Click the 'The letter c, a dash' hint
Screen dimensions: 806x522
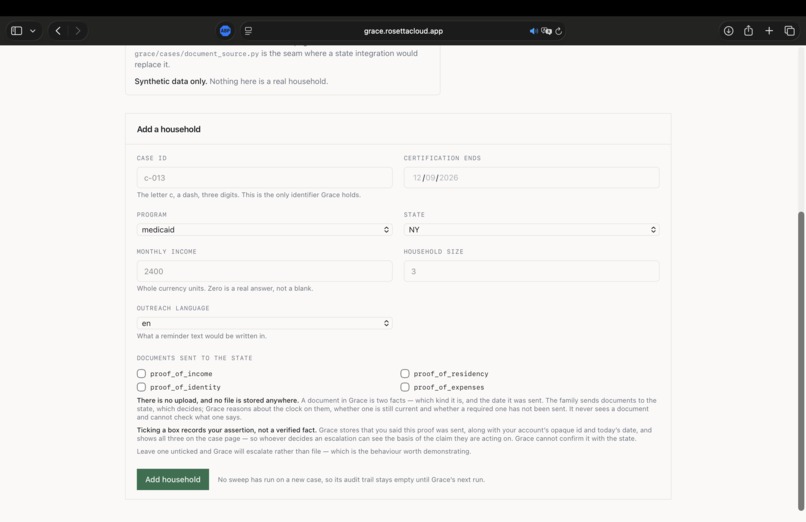[249, 195]
